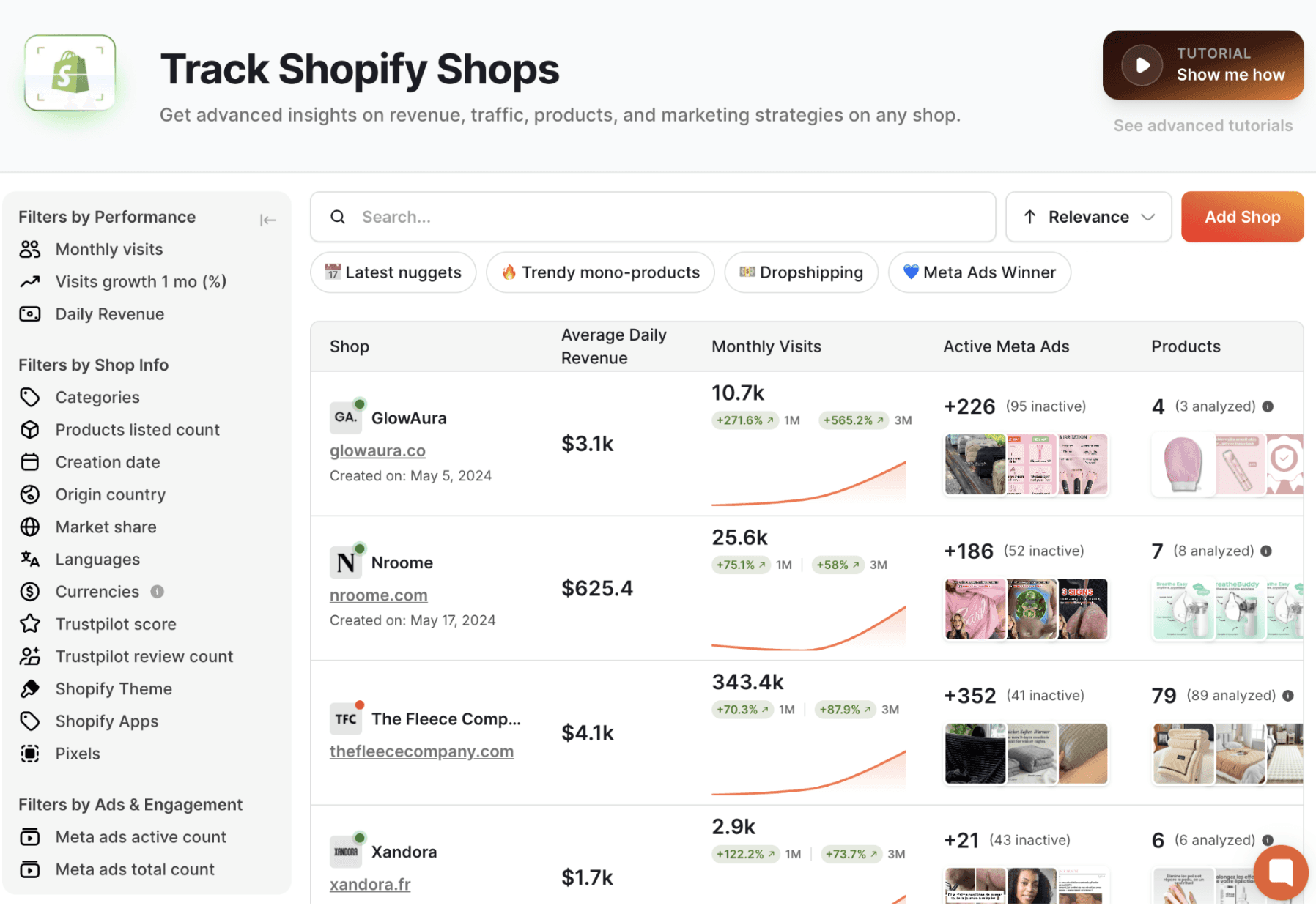The width and height of the screenshot is (1316, 914).
Task: Click GlowAura's pink glove product thumbnail
Action: click(1183, 465)
